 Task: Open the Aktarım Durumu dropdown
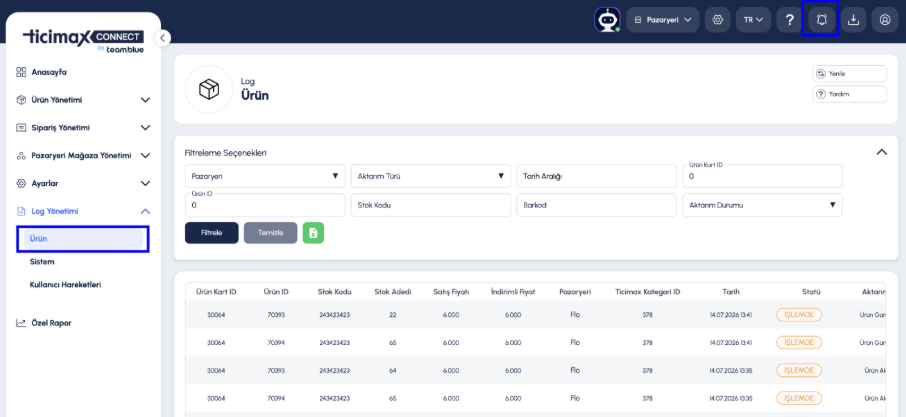[762, 205]
